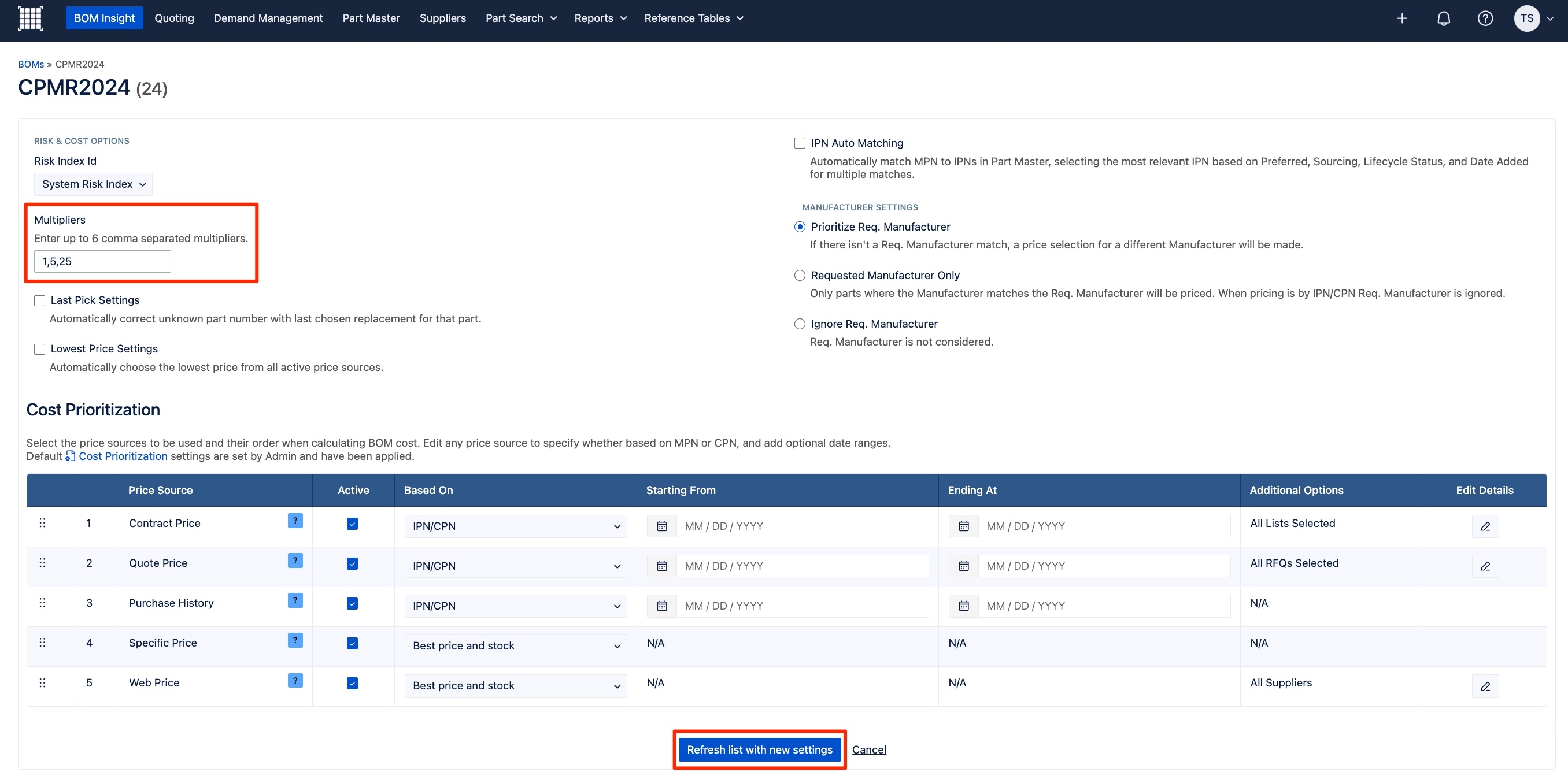Open Based On dropdown for Quote Price
Image resolution: width=1568 pixels, height=772 pixels.
[x=516, y=566]
